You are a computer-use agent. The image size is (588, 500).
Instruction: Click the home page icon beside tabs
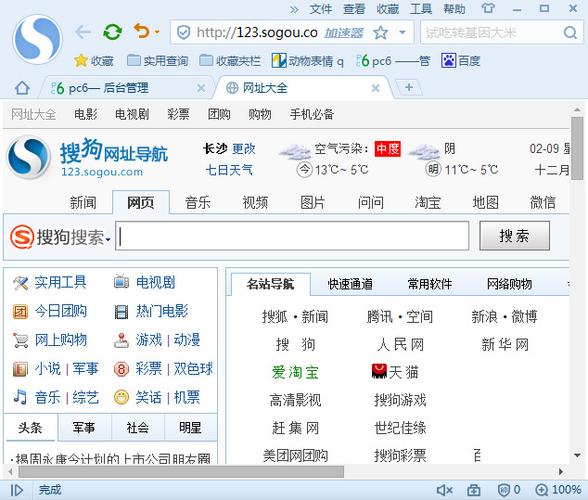tap(22, 88)
